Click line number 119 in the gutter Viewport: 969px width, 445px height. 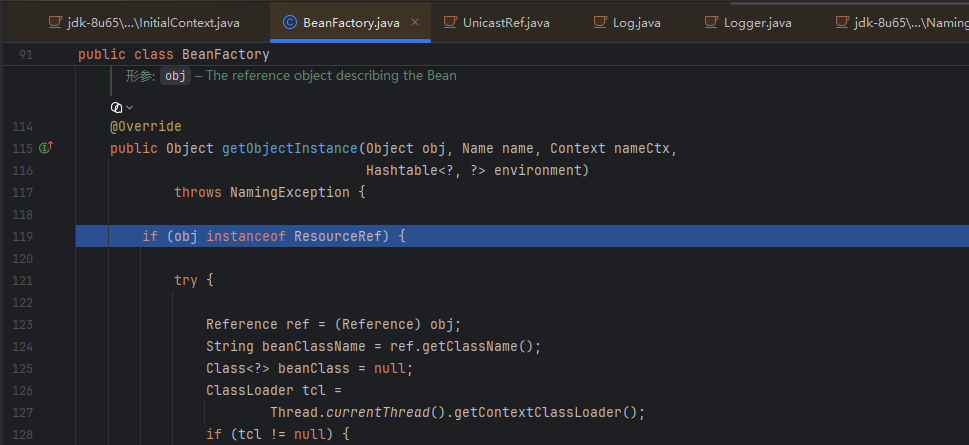click(x=22, y=236)
